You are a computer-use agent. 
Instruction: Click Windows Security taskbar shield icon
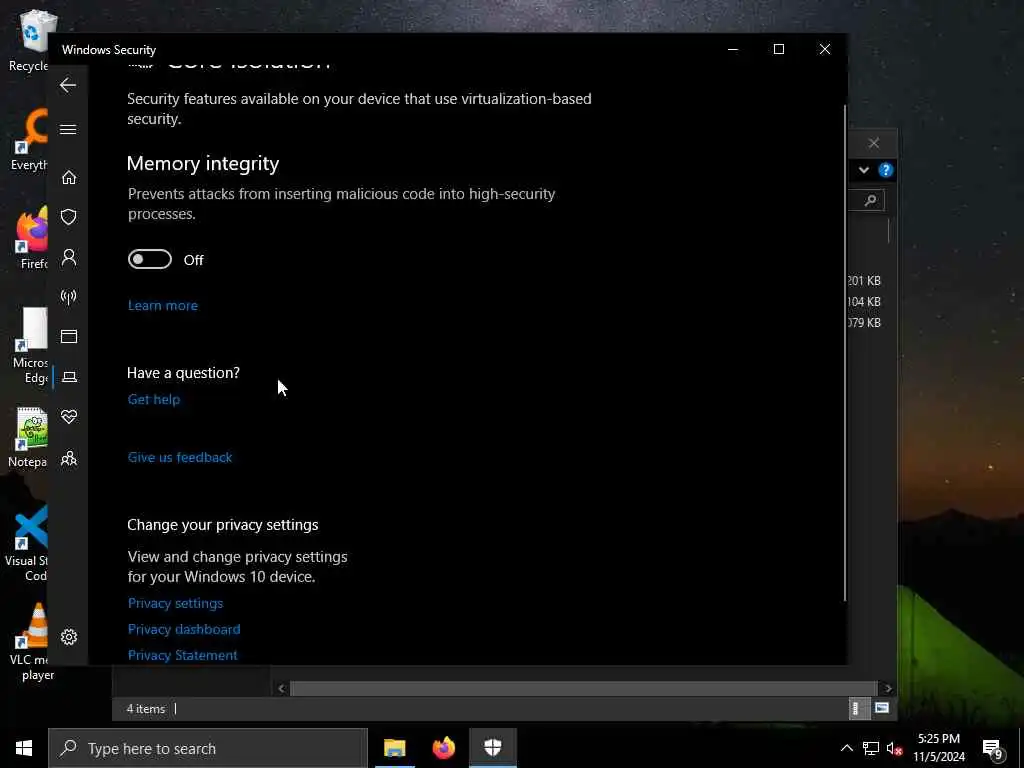493,748
